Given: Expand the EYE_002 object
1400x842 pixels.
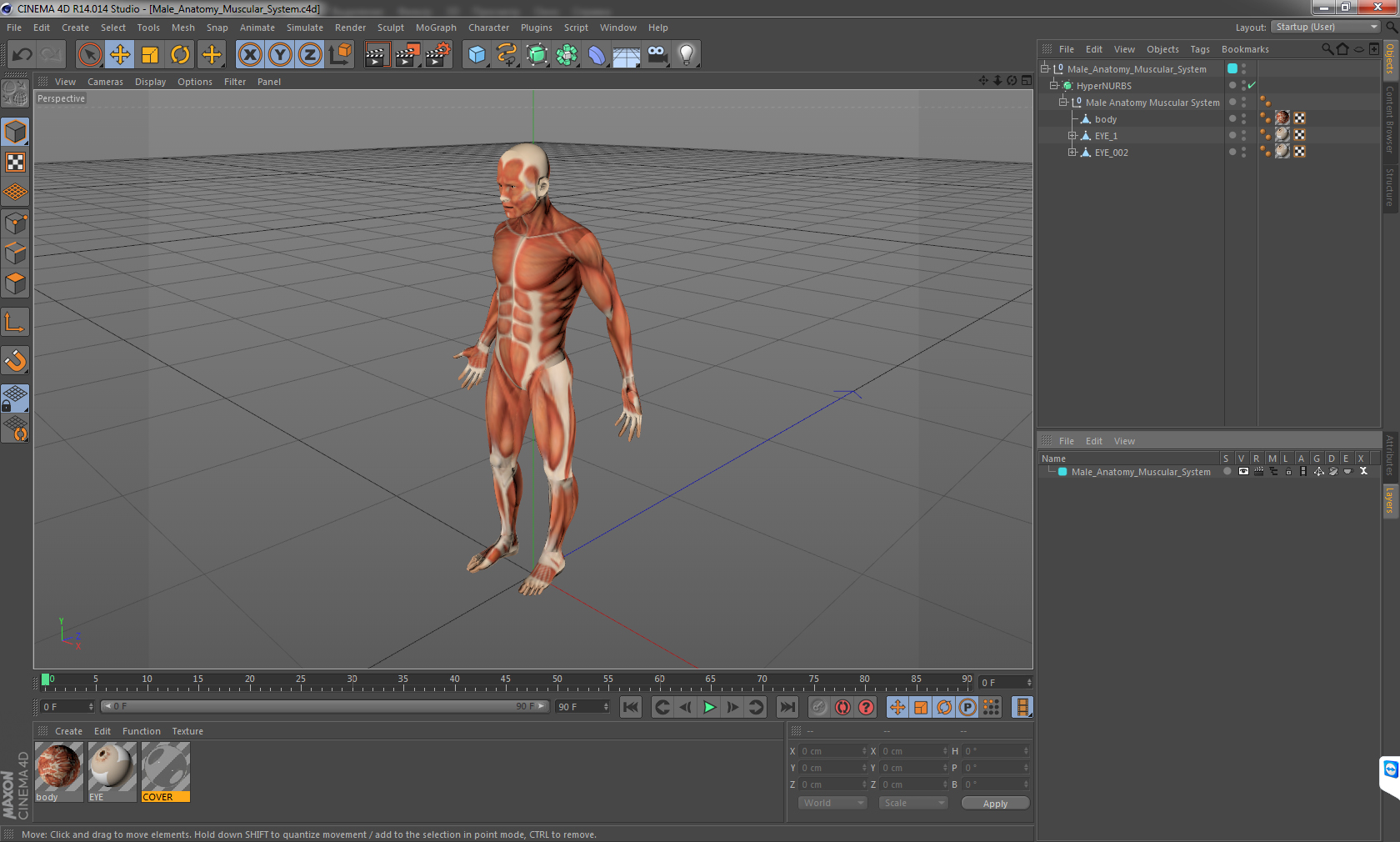Looking at the screenshot, I should coord(1072,152).
